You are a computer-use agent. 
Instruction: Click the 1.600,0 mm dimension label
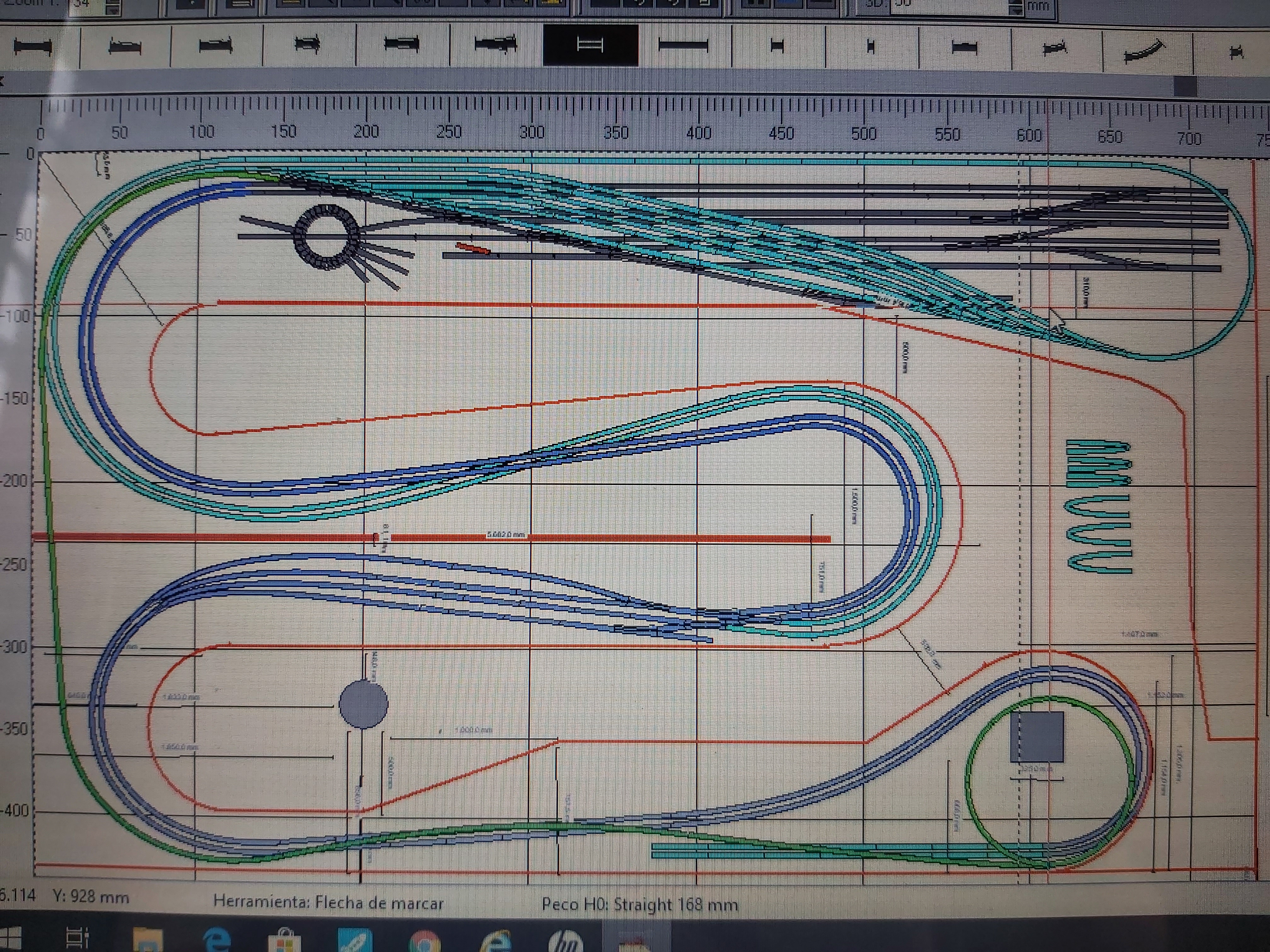click(181, 697)
